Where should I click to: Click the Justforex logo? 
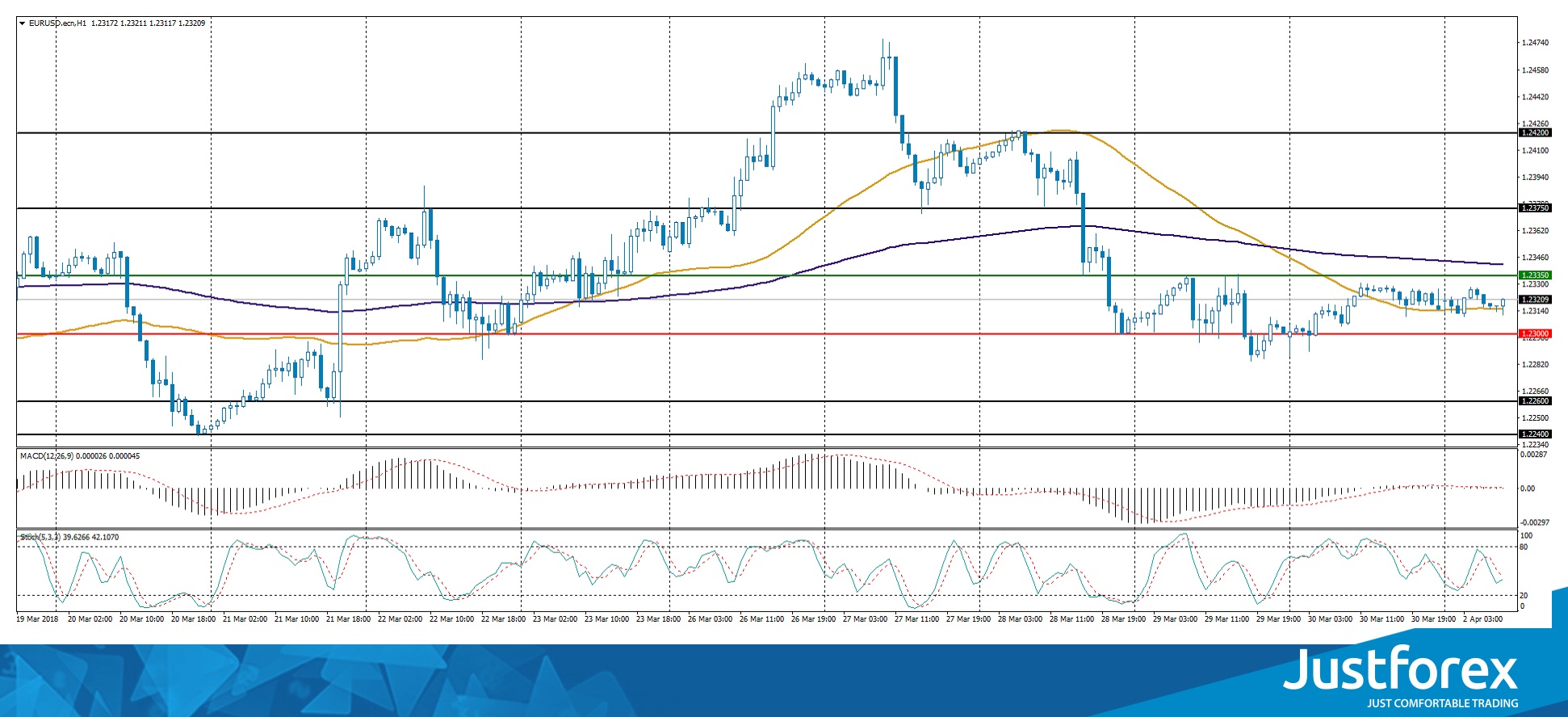[1401, 669]
